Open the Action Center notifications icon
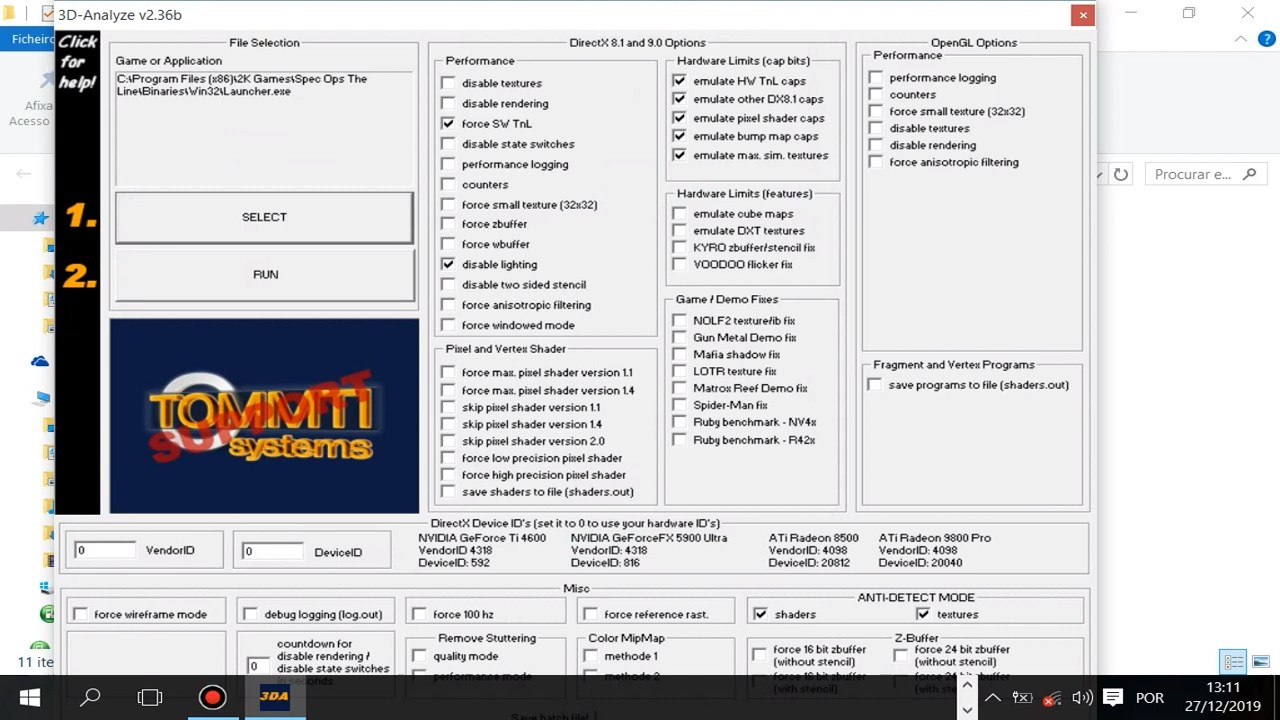The width and height of the screenshot is (1280, 720). point(1113,698)
